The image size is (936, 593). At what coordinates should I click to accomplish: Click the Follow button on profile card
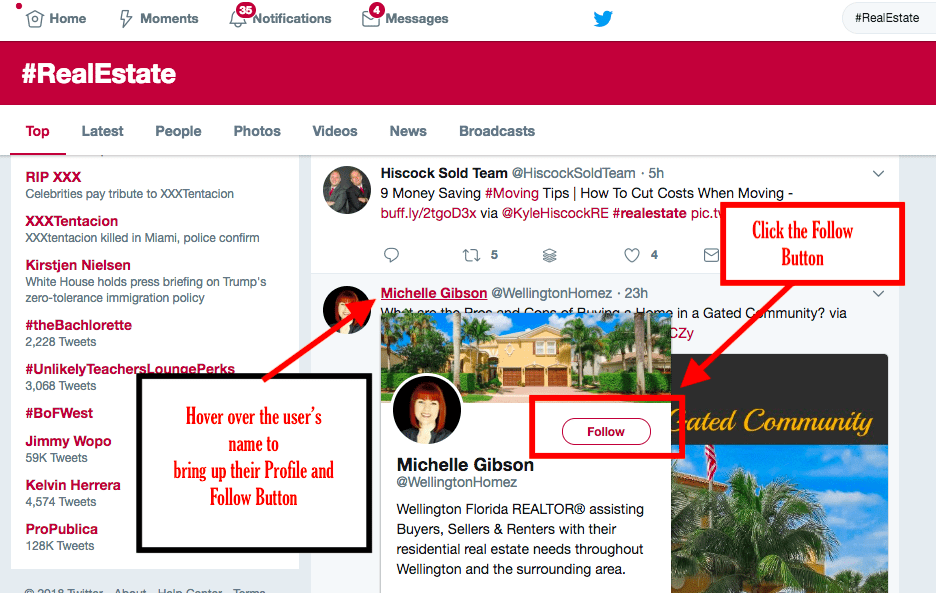[x=606, y=431]
